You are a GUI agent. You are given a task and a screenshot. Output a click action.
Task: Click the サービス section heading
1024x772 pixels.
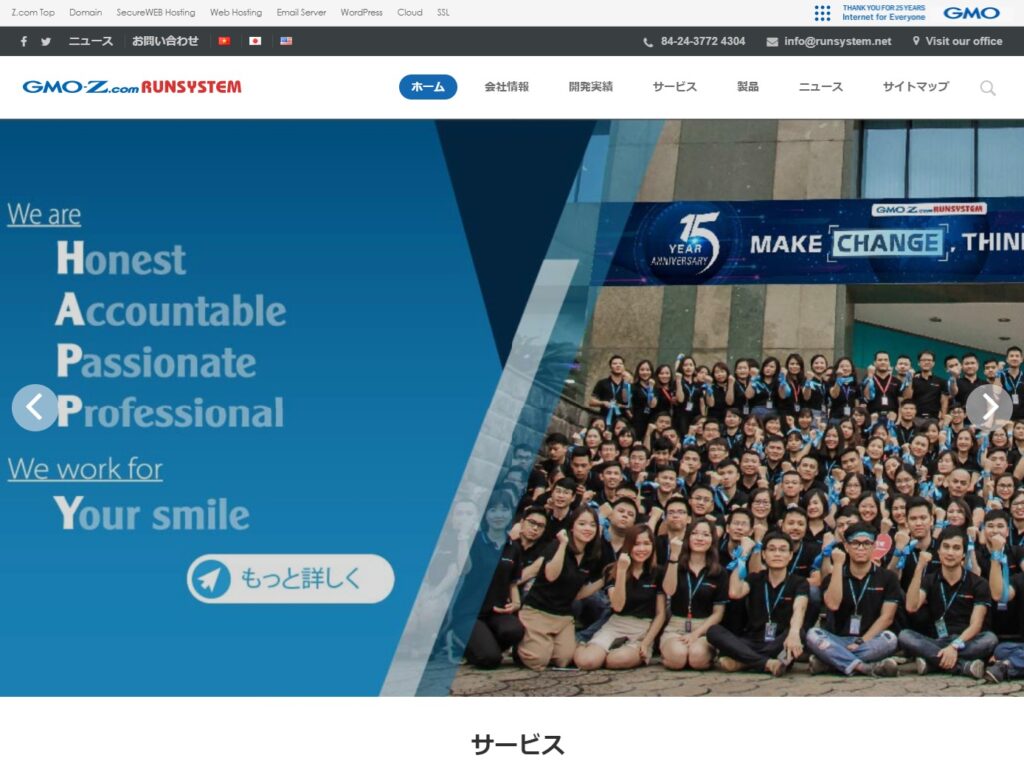(x=517, y=745)
